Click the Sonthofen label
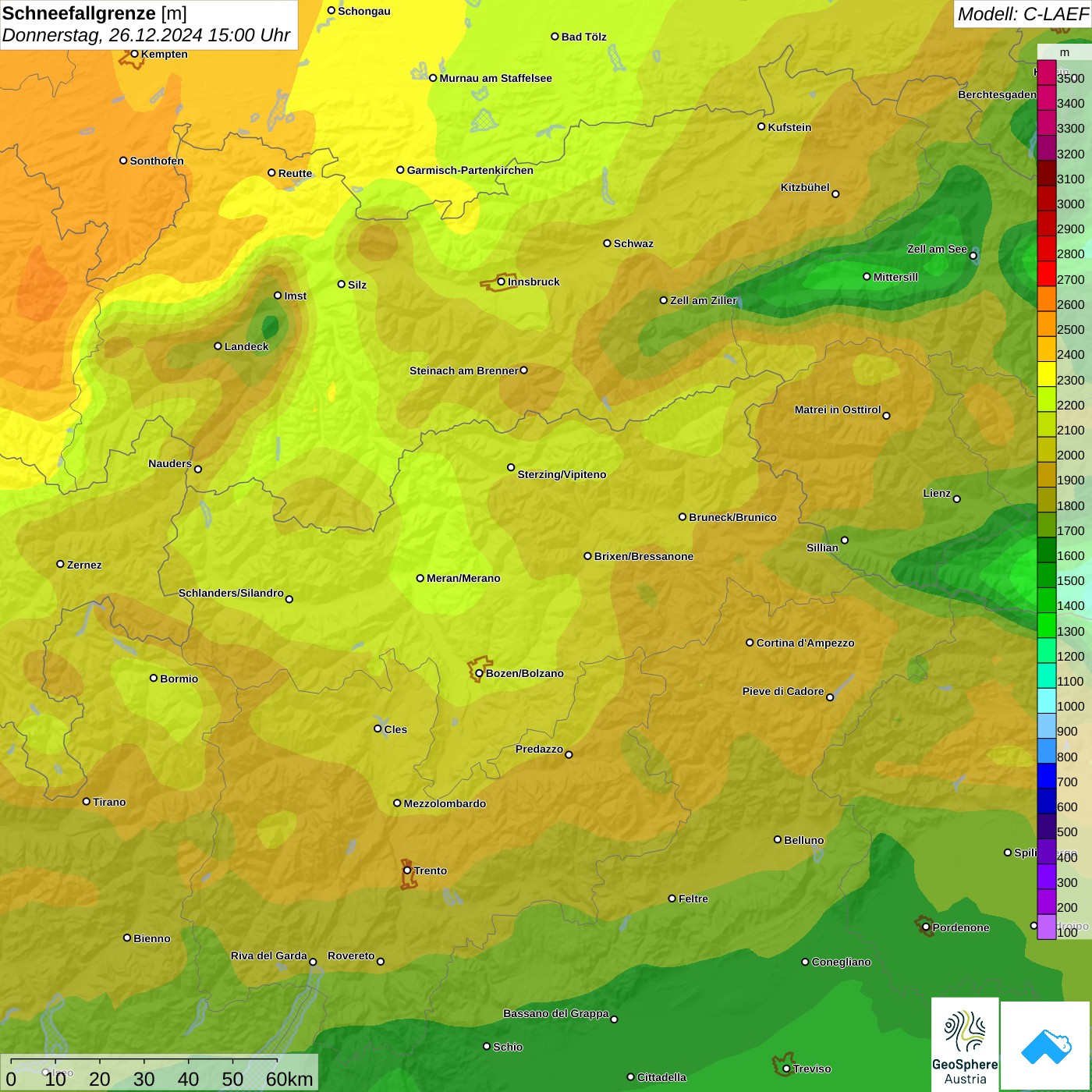This screenshot has height=1092, width=1092. [157, 161]
